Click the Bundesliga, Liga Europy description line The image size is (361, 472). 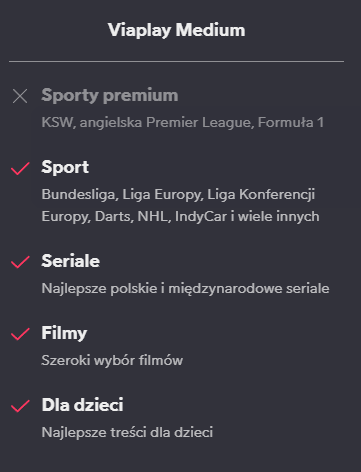178,195
